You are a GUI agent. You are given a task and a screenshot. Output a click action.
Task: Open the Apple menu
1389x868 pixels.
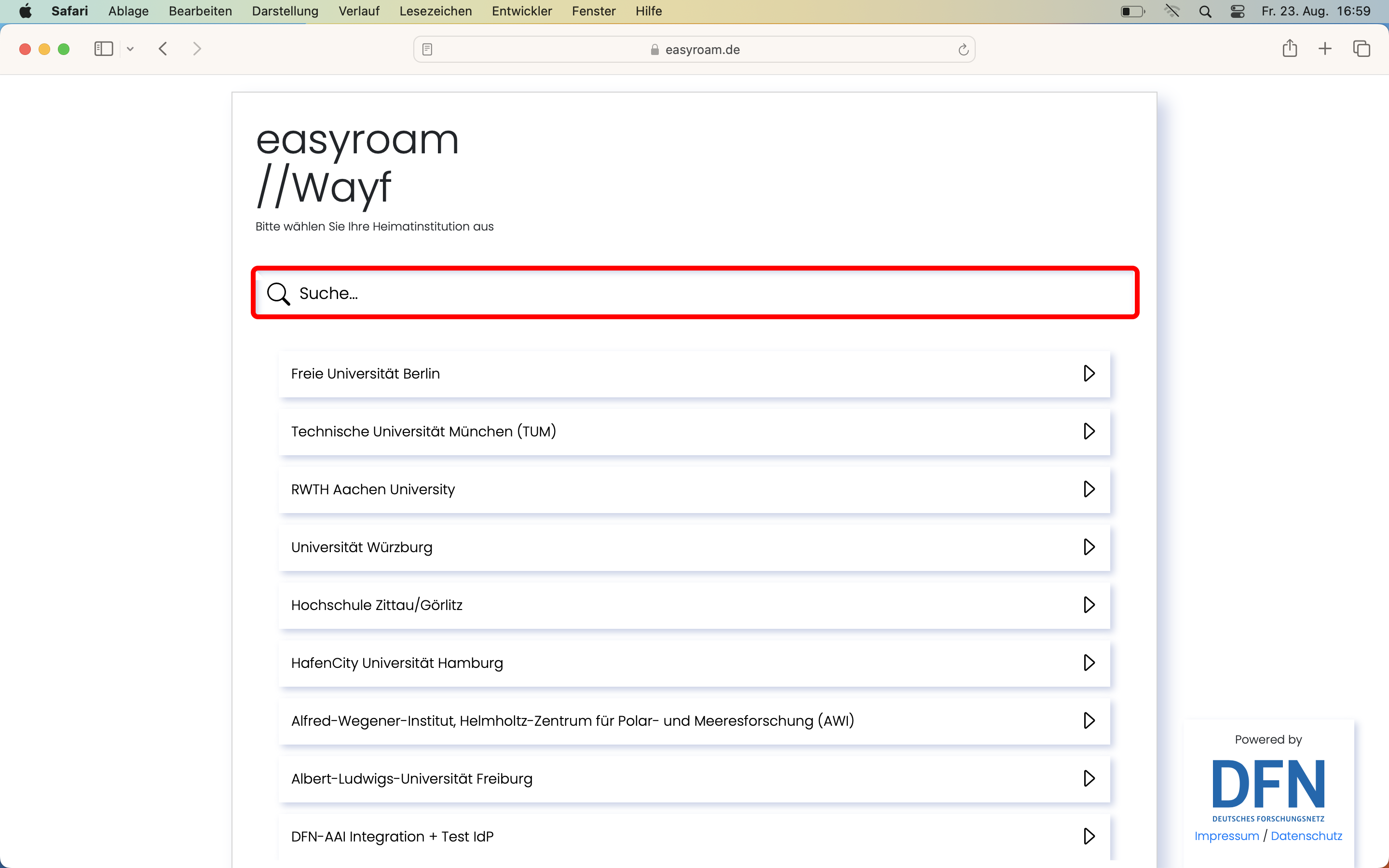tap(25, 11)
